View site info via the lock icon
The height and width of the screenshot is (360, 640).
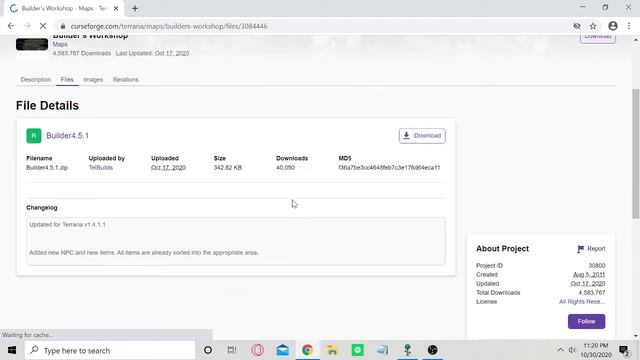tap(62, 26)
